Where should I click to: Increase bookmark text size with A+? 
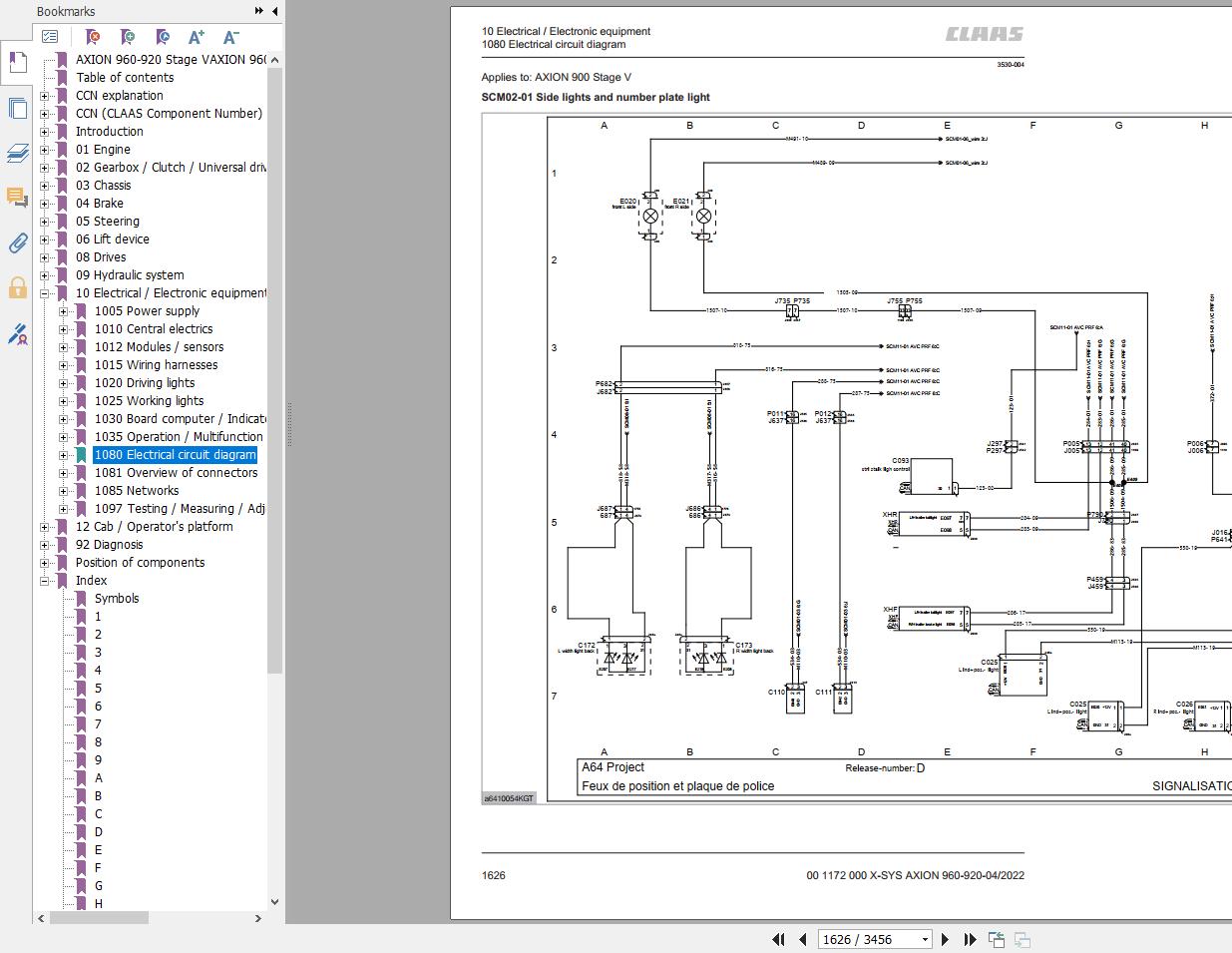(197, 37)
